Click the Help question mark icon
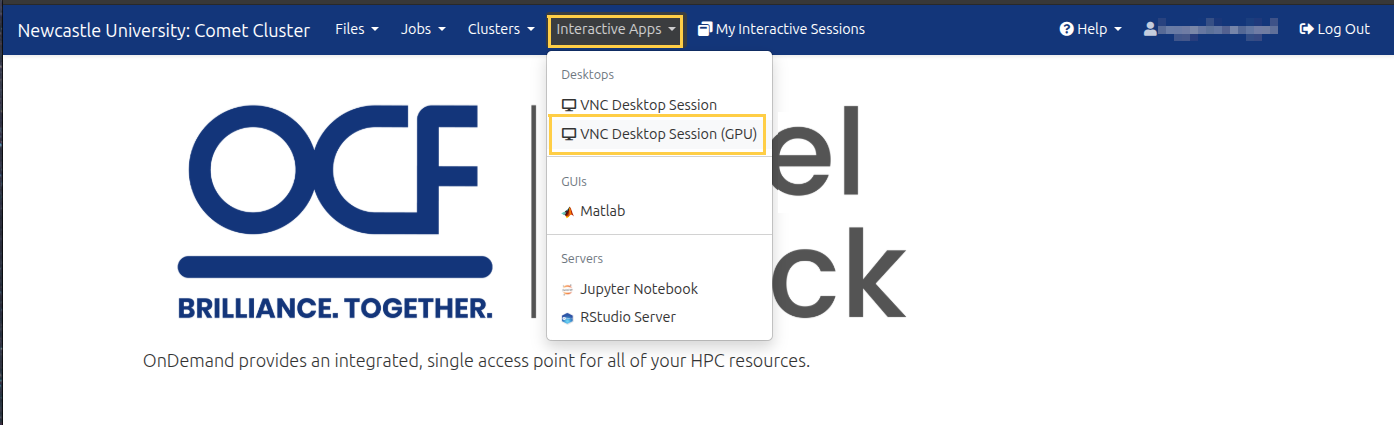Image resolution: width=1394 pixels, height=425 pixels. pyautogui.click(x=1066, y=30)
